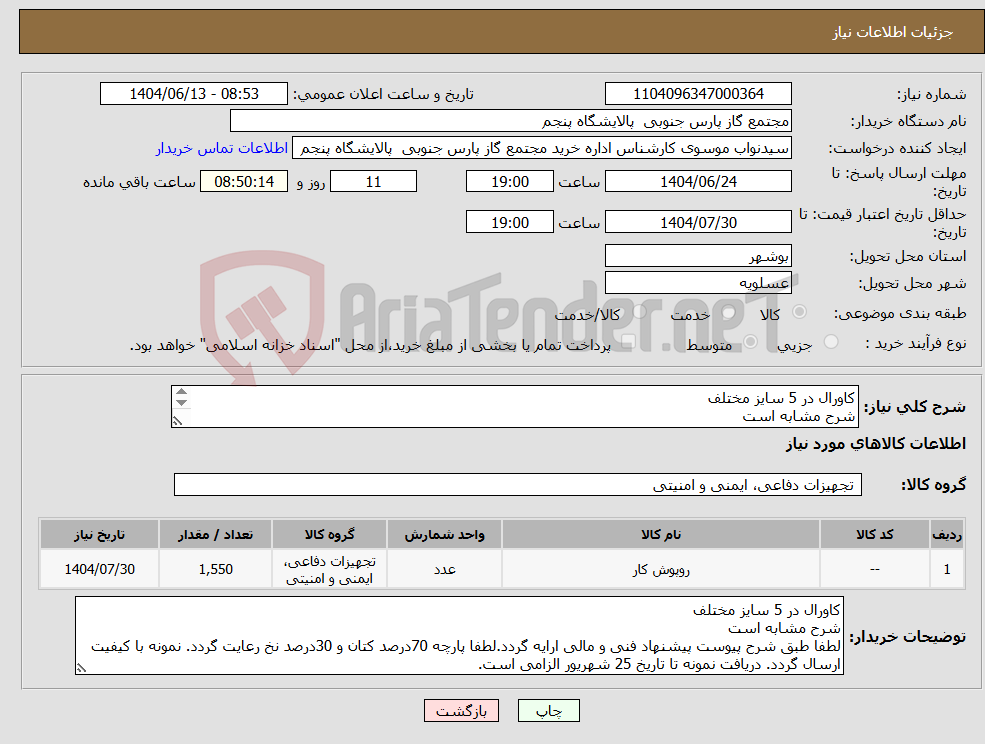Screen dimensions: 985x744
Task: Click the عسلویه city field
Action: click(x=697, y=282)
